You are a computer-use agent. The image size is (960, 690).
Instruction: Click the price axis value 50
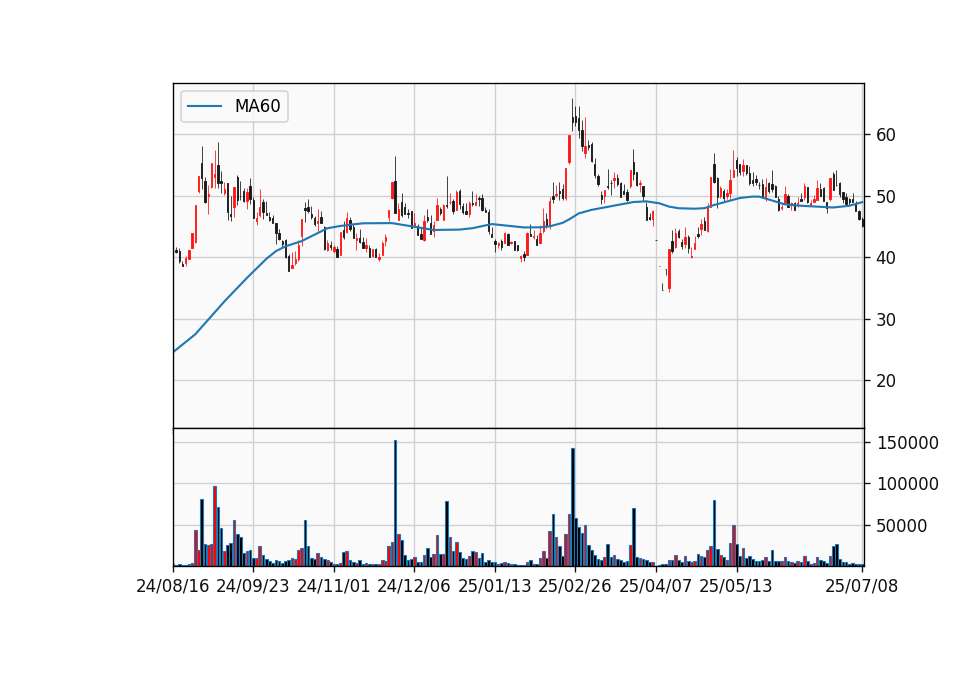pos(886,197)
